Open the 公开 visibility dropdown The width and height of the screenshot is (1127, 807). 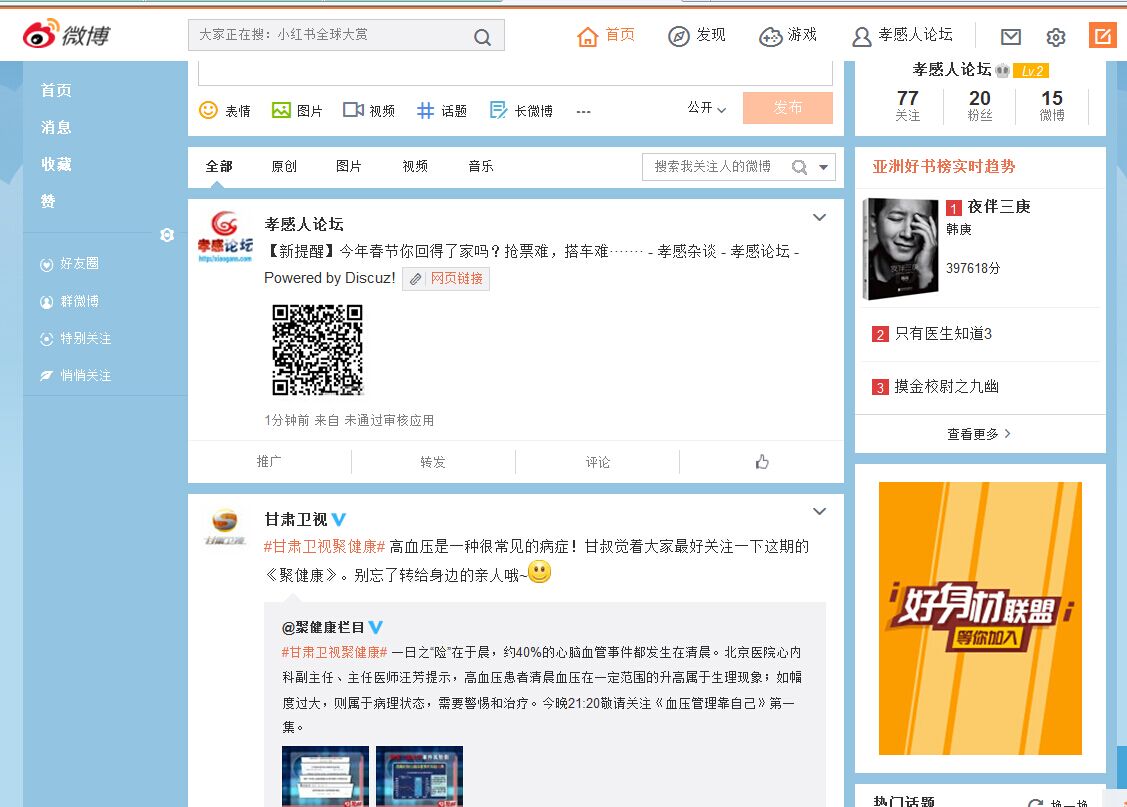tap(707, 108)
